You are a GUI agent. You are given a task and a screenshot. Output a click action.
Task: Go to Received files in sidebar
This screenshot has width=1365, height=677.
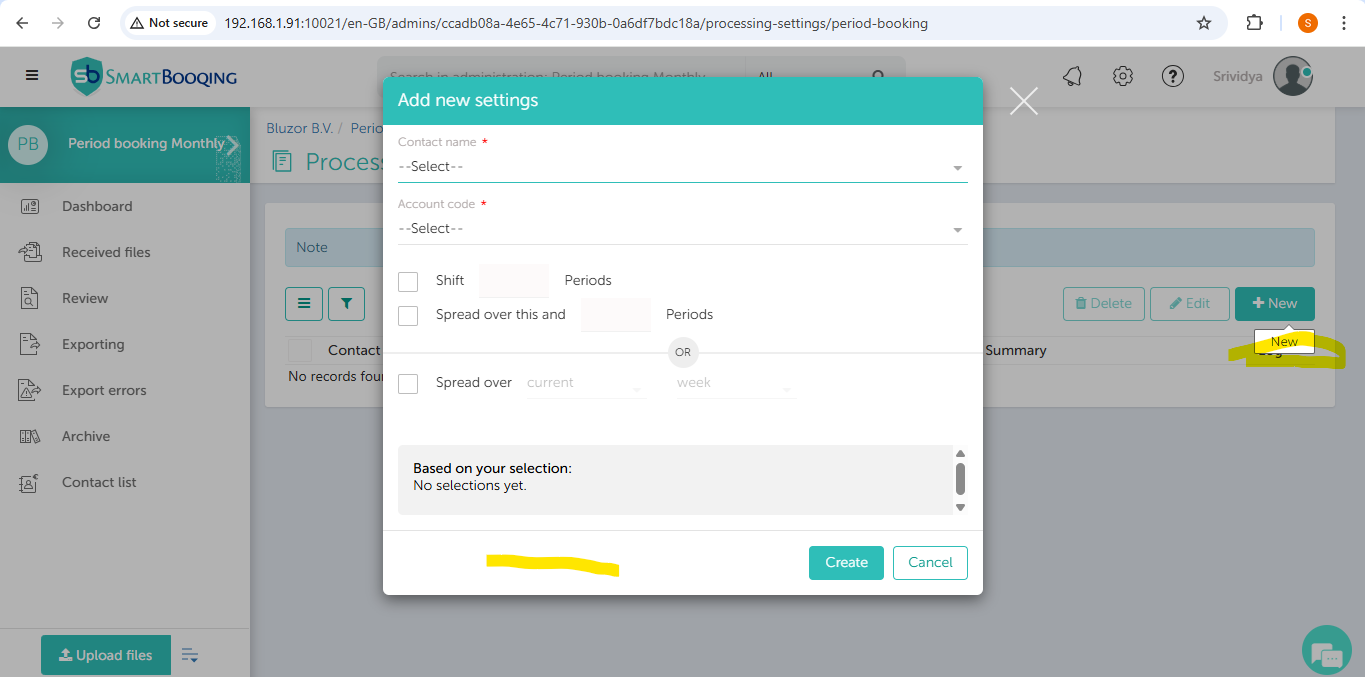pos(106,252)
